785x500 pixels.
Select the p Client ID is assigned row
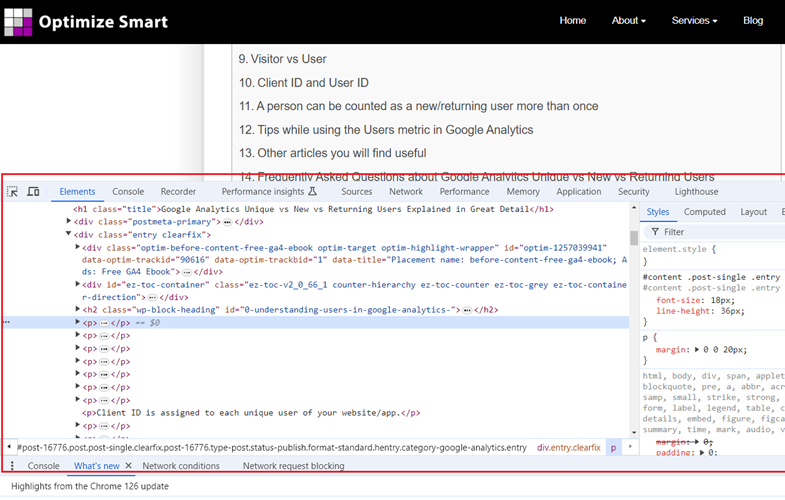tap(251, 413)
